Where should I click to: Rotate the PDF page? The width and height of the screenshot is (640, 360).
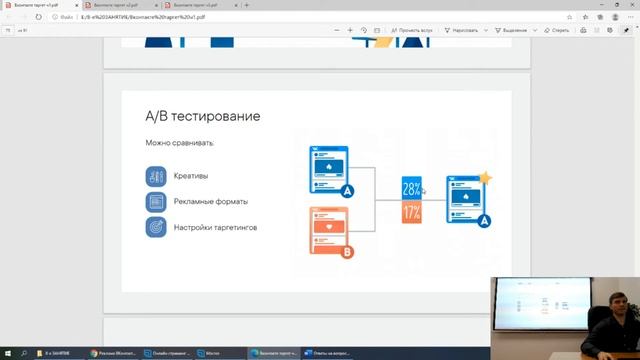(364, 30)
